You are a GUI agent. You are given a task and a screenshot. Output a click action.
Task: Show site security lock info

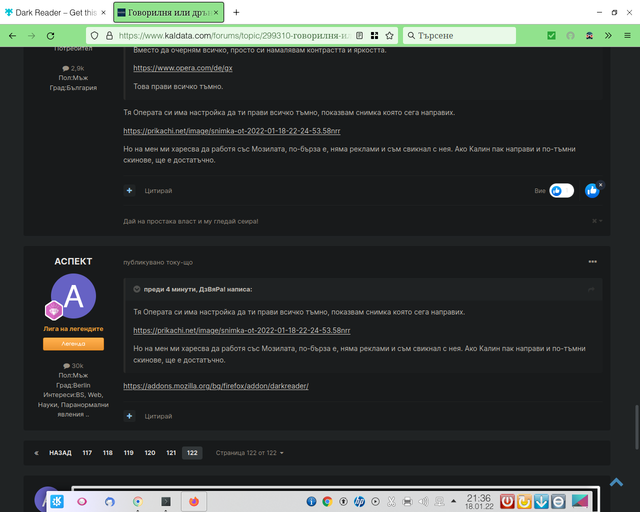109,36
